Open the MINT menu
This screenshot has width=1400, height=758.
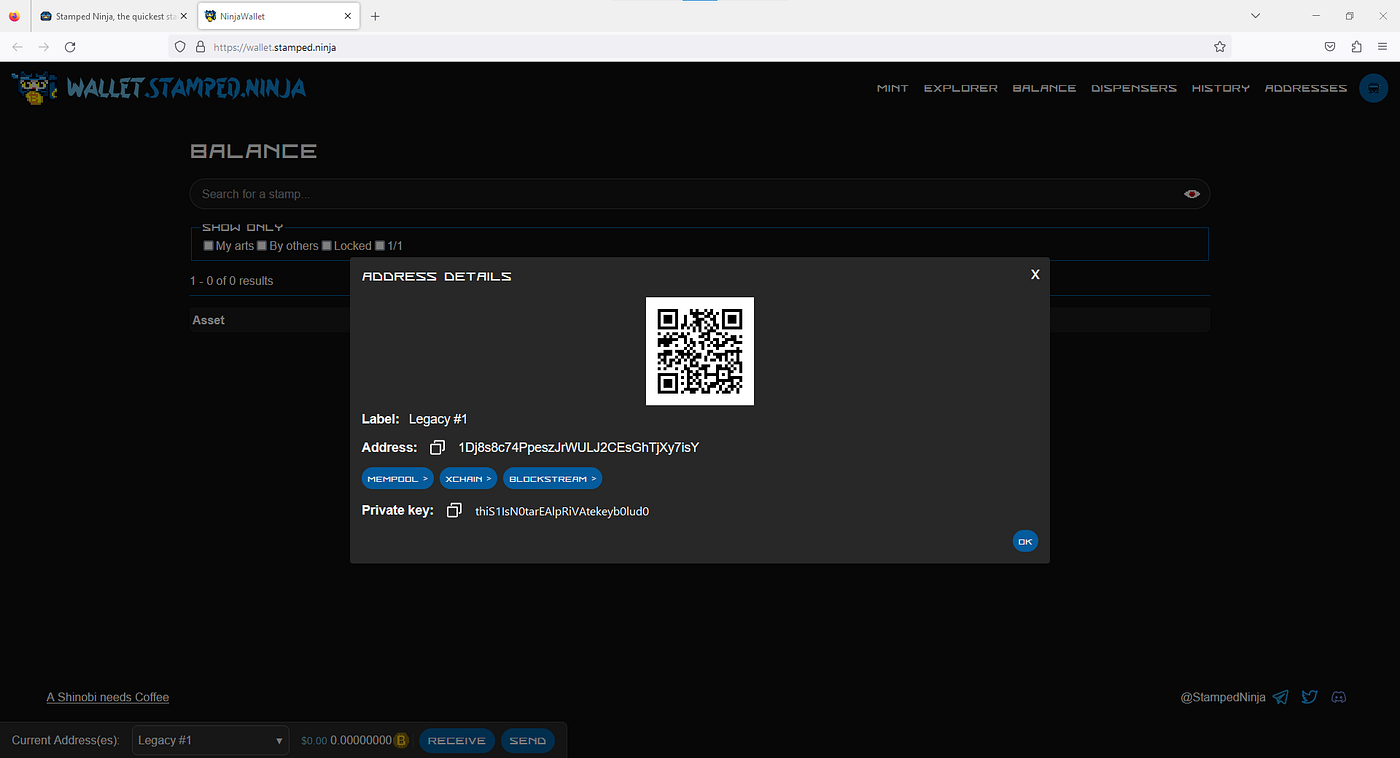892,88
